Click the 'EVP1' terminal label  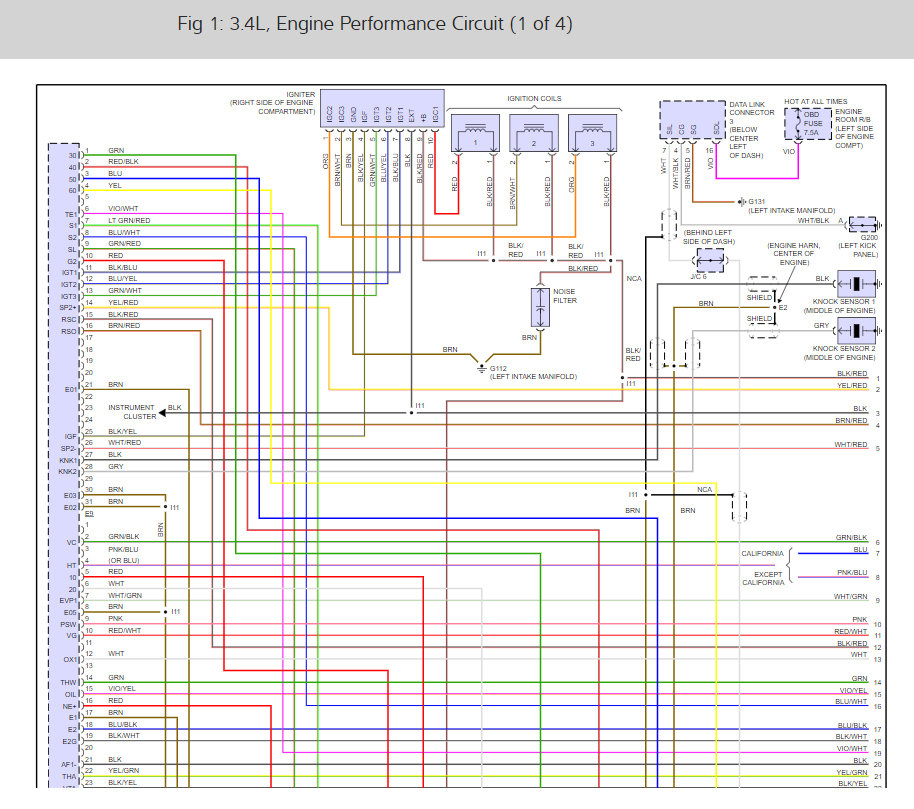coord(68,600)
